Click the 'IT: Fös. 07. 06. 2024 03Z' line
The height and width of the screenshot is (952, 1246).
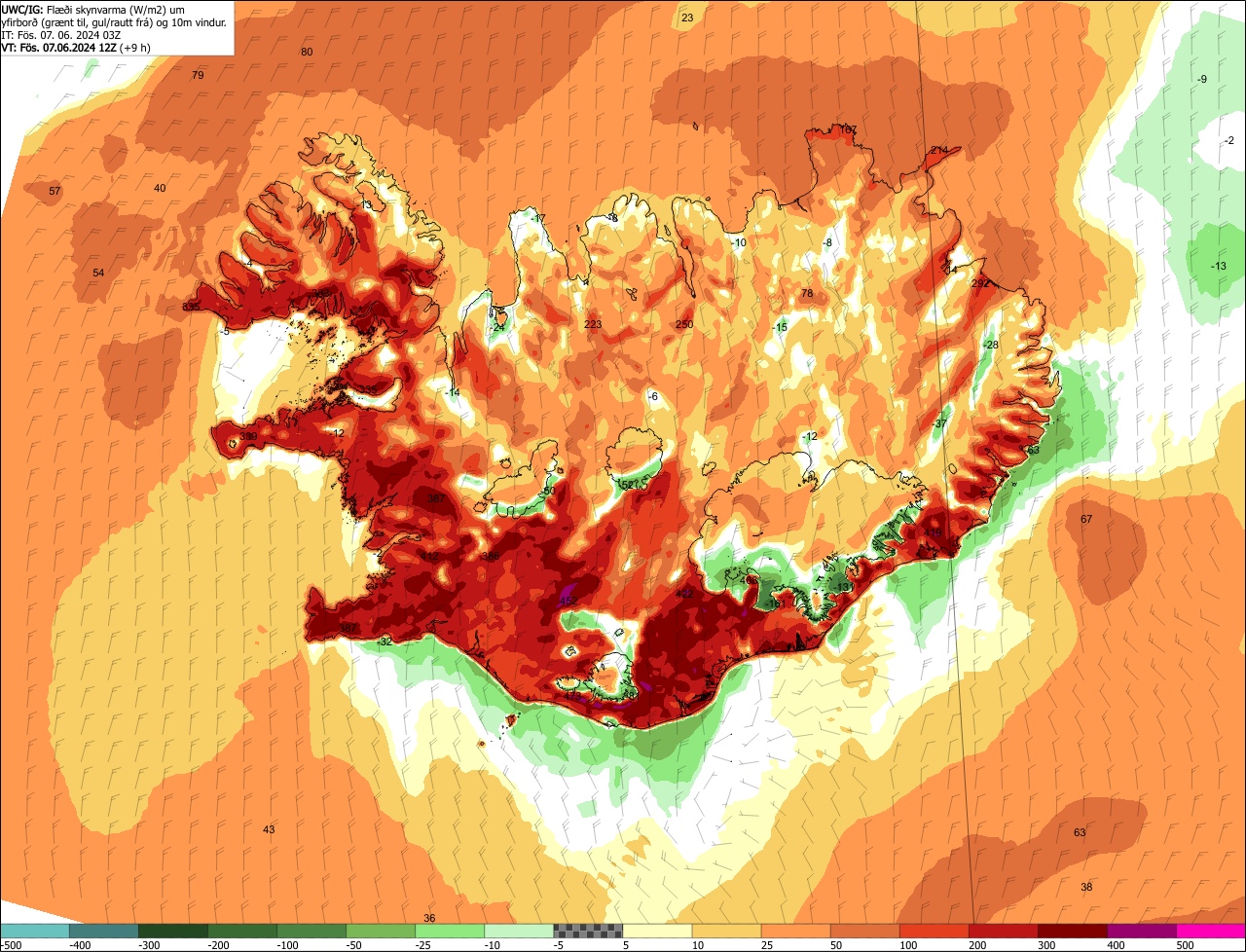tap(61, 35)
